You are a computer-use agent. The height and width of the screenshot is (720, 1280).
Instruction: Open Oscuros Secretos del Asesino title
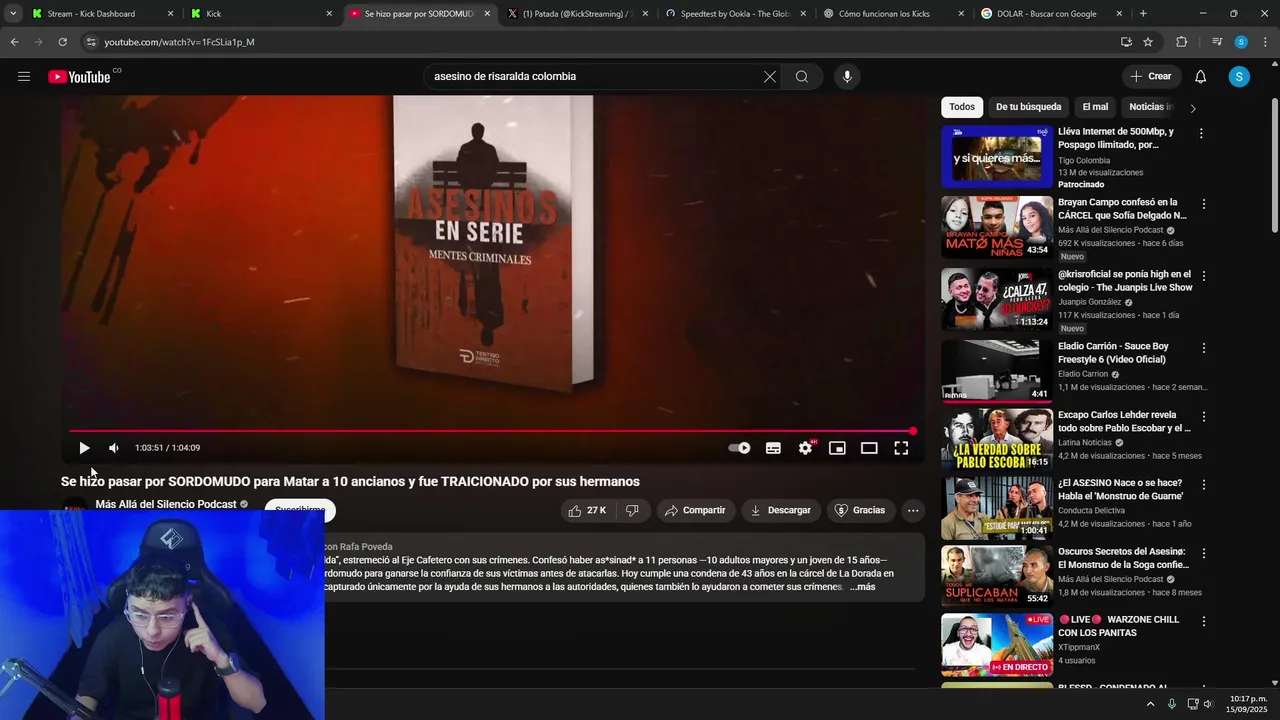pos(1122,558)
